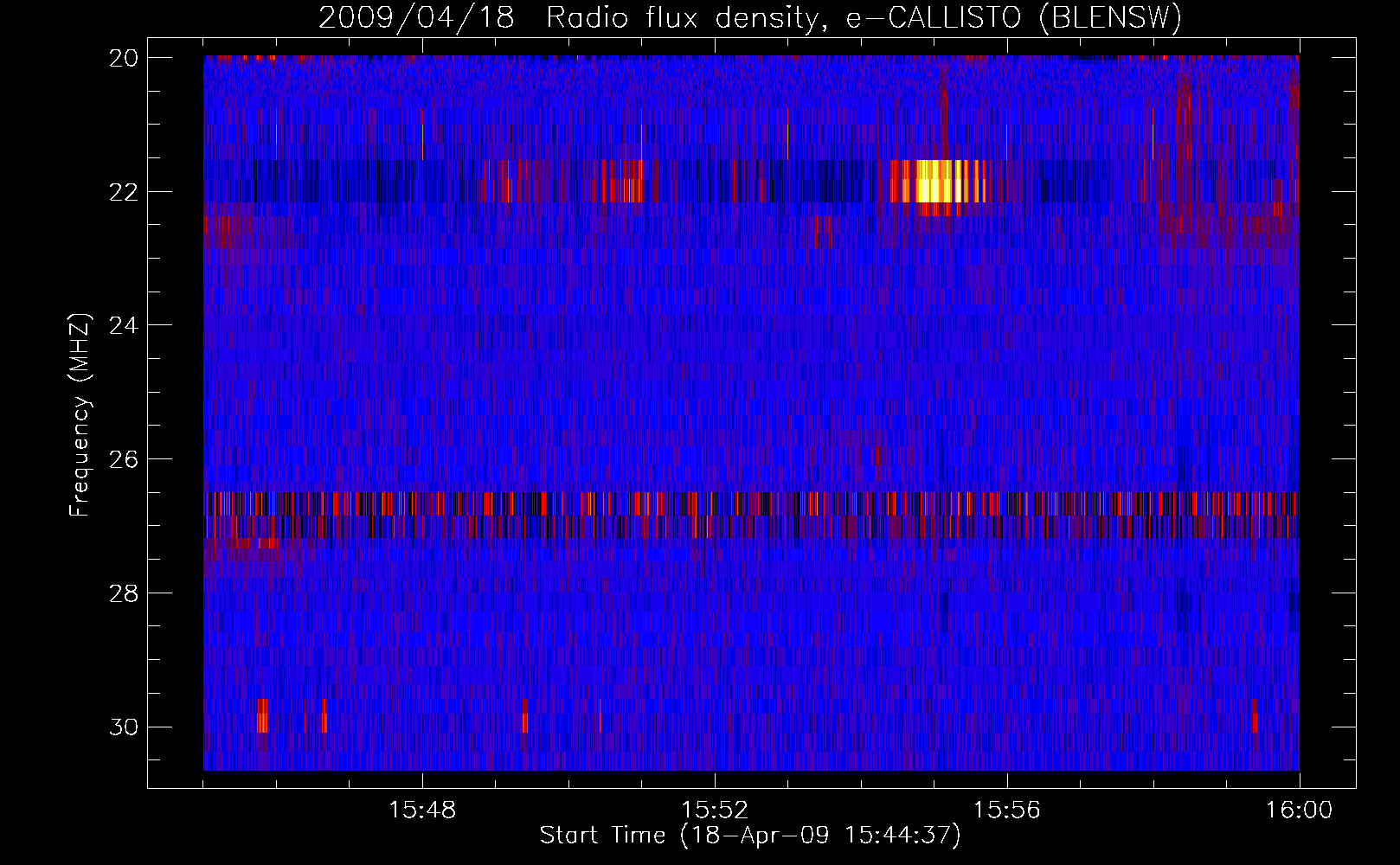Click the red interference band near 26.7 MHz

(x=751, y=504)
